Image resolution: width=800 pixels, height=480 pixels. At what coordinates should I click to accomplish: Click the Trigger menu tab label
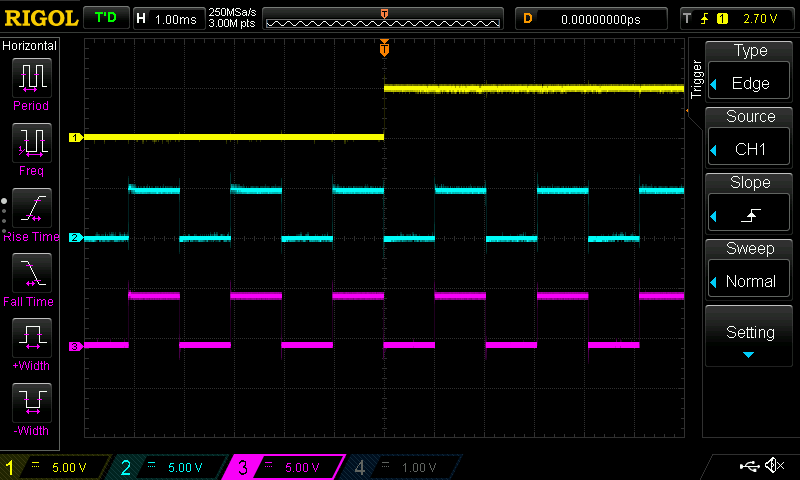(x=696, y=79)
